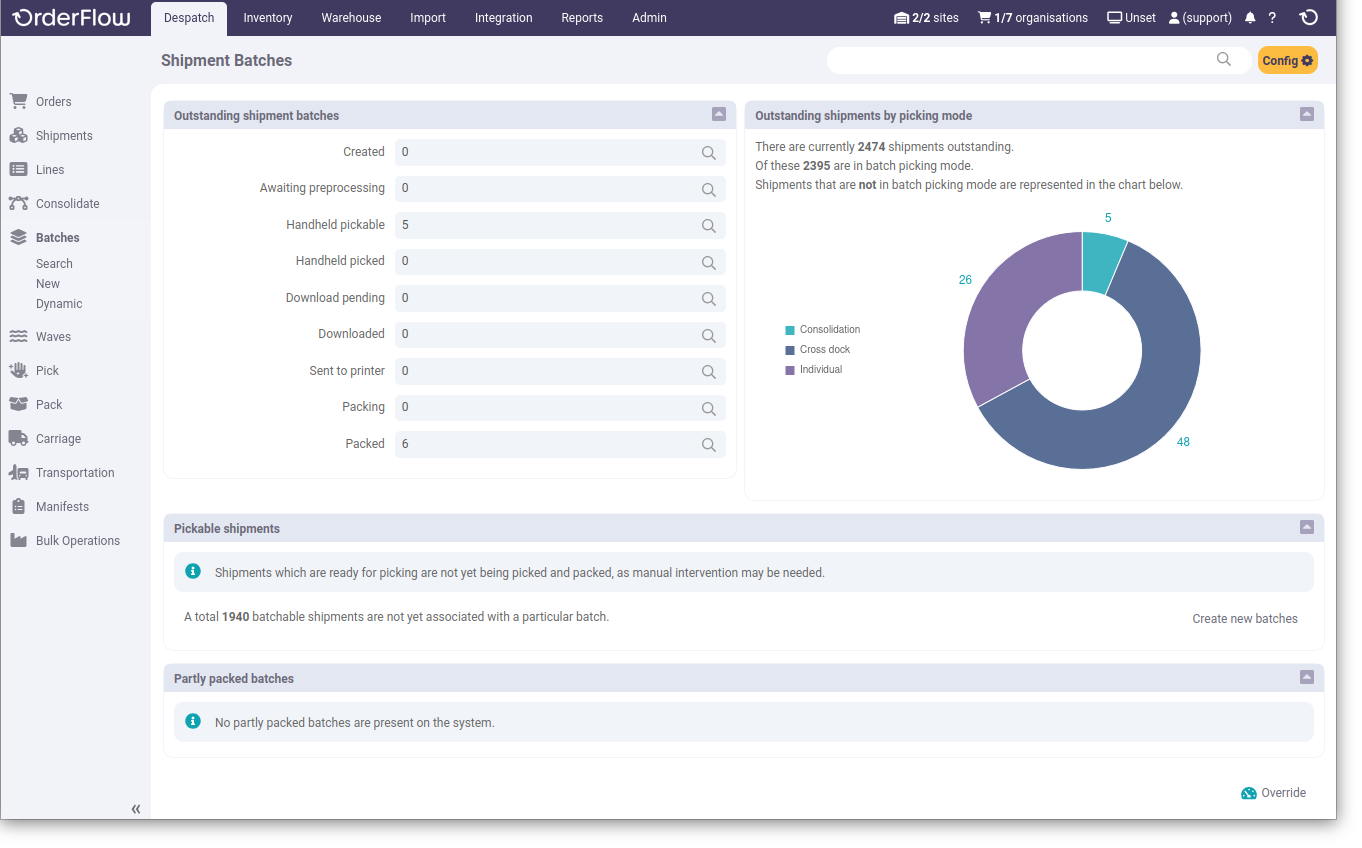Select Shipments from the sidebar

[66, 135]
